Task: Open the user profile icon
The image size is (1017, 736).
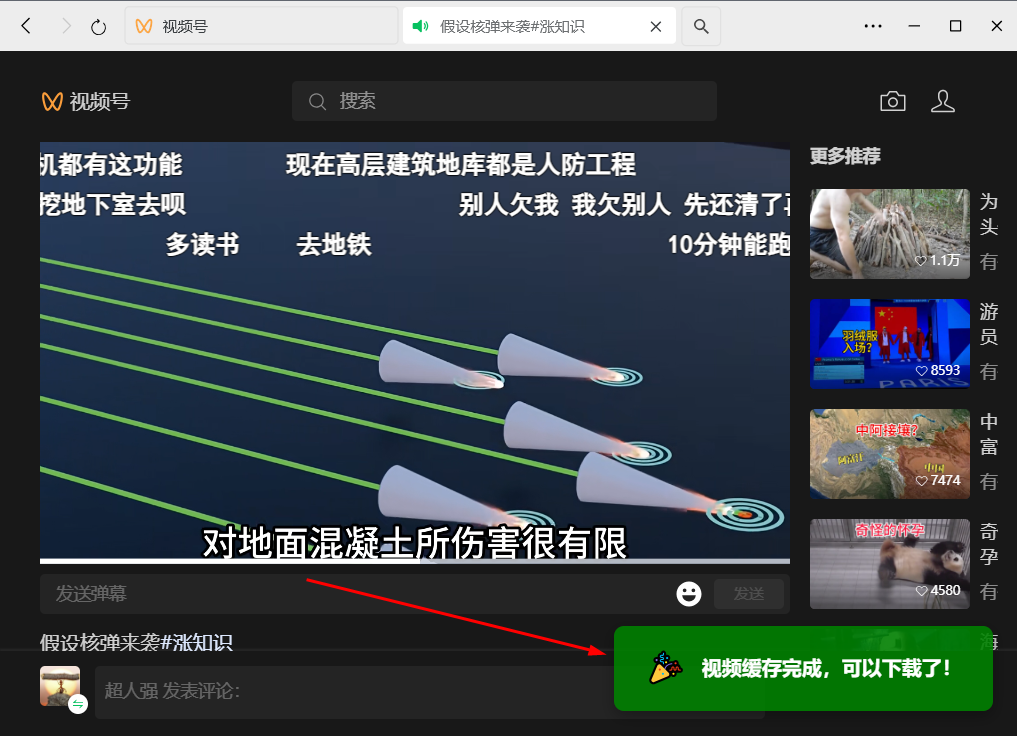Action: coord(942,101)
